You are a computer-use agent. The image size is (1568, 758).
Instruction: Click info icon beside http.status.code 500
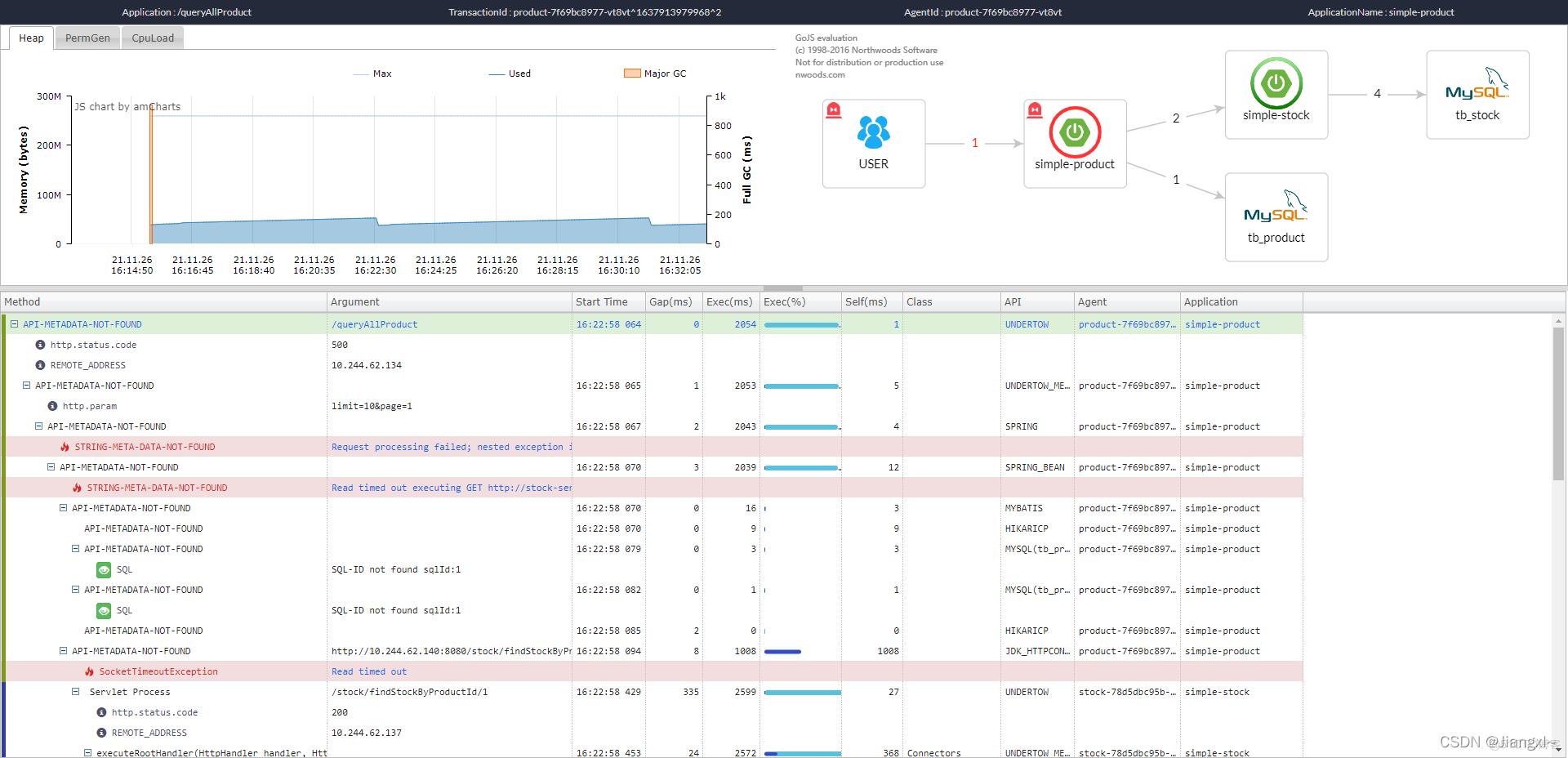40,345
